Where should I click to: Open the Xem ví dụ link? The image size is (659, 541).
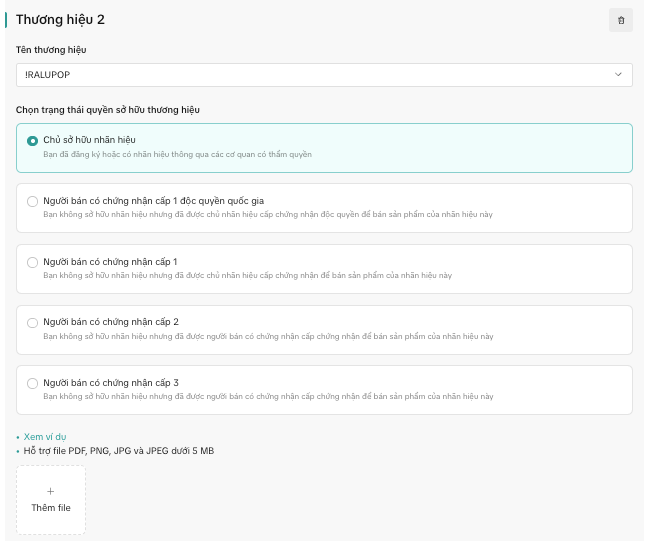click(44, 437)
